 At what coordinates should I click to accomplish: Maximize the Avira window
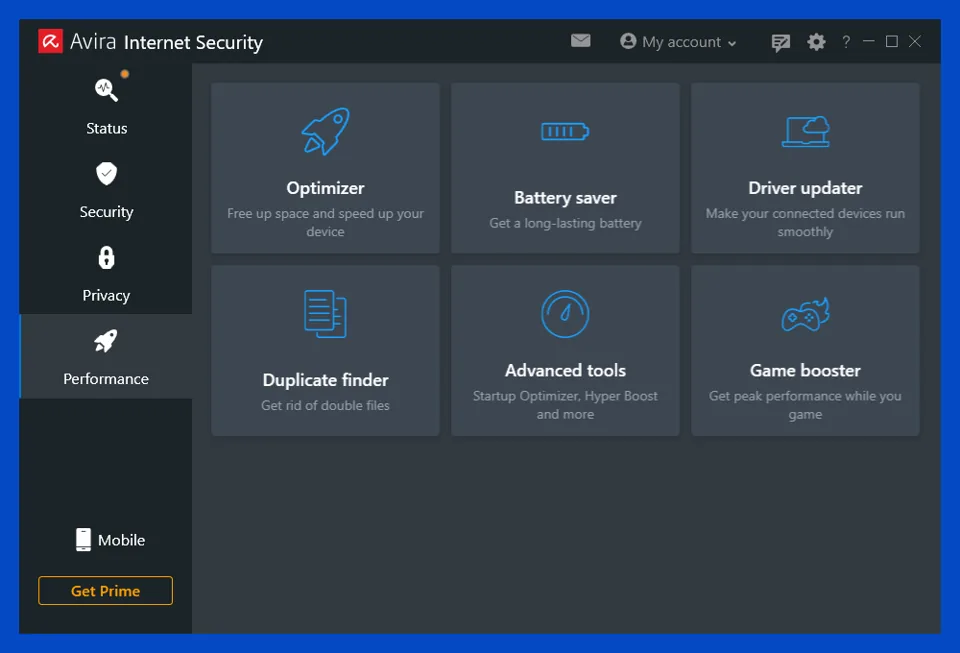(891, 41)
